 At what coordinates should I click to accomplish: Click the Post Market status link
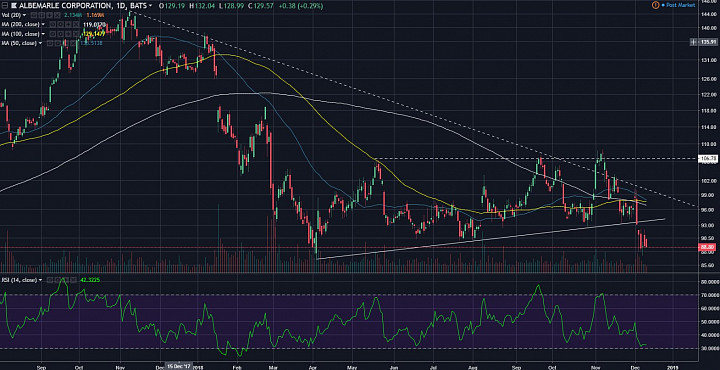681,5
